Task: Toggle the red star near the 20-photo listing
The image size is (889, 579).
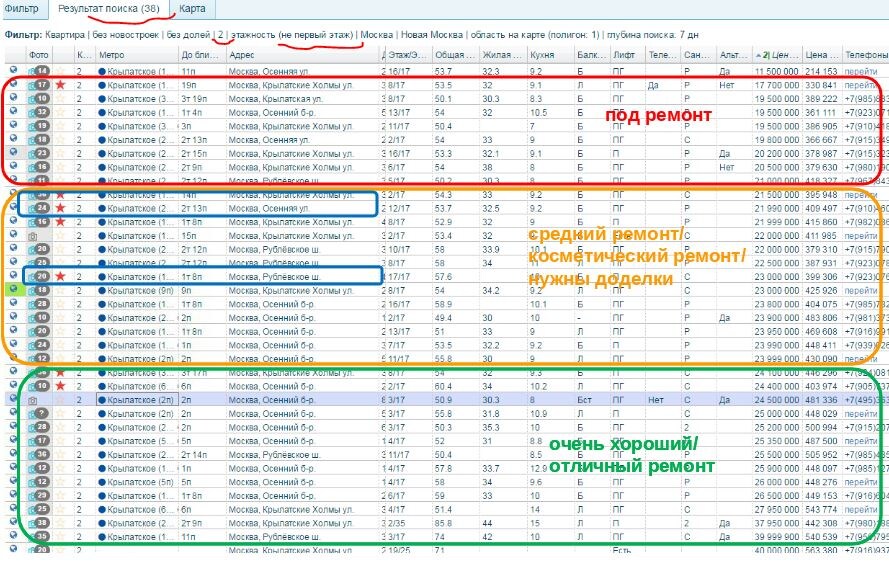Action: pos(60,275)
